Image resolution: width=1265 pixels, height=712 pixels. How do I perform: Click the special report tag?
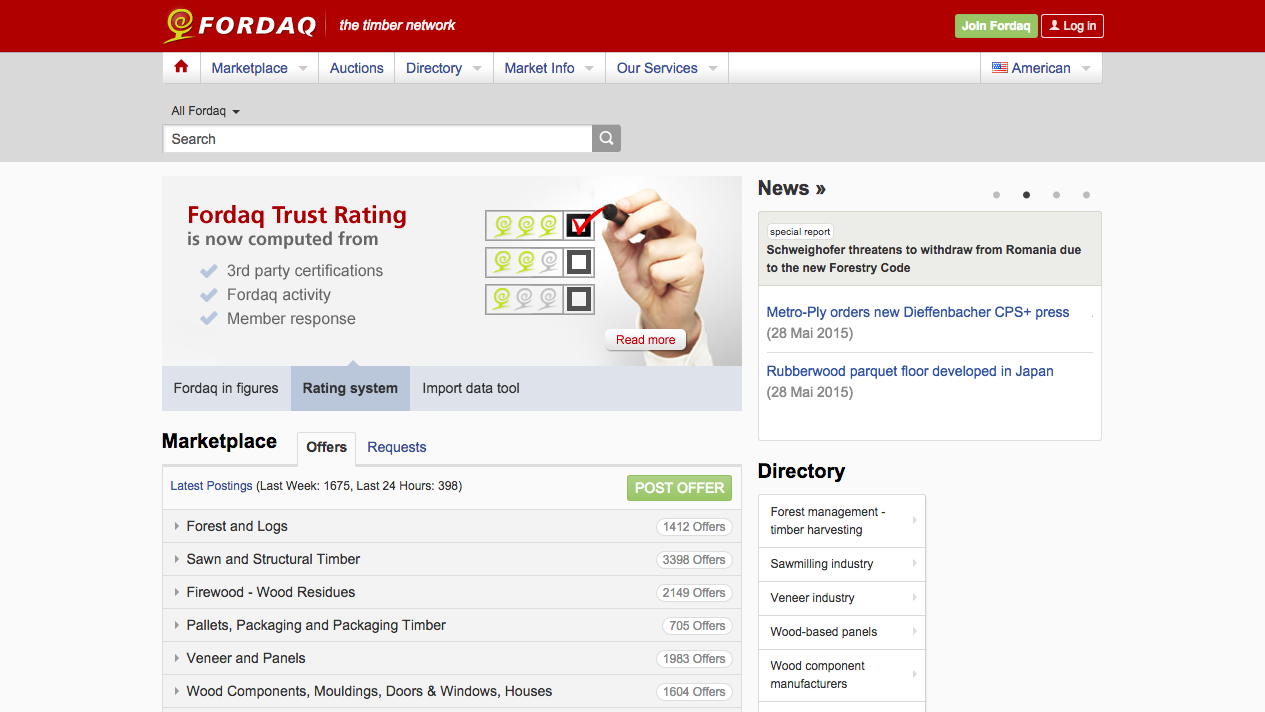click(800, 231)
